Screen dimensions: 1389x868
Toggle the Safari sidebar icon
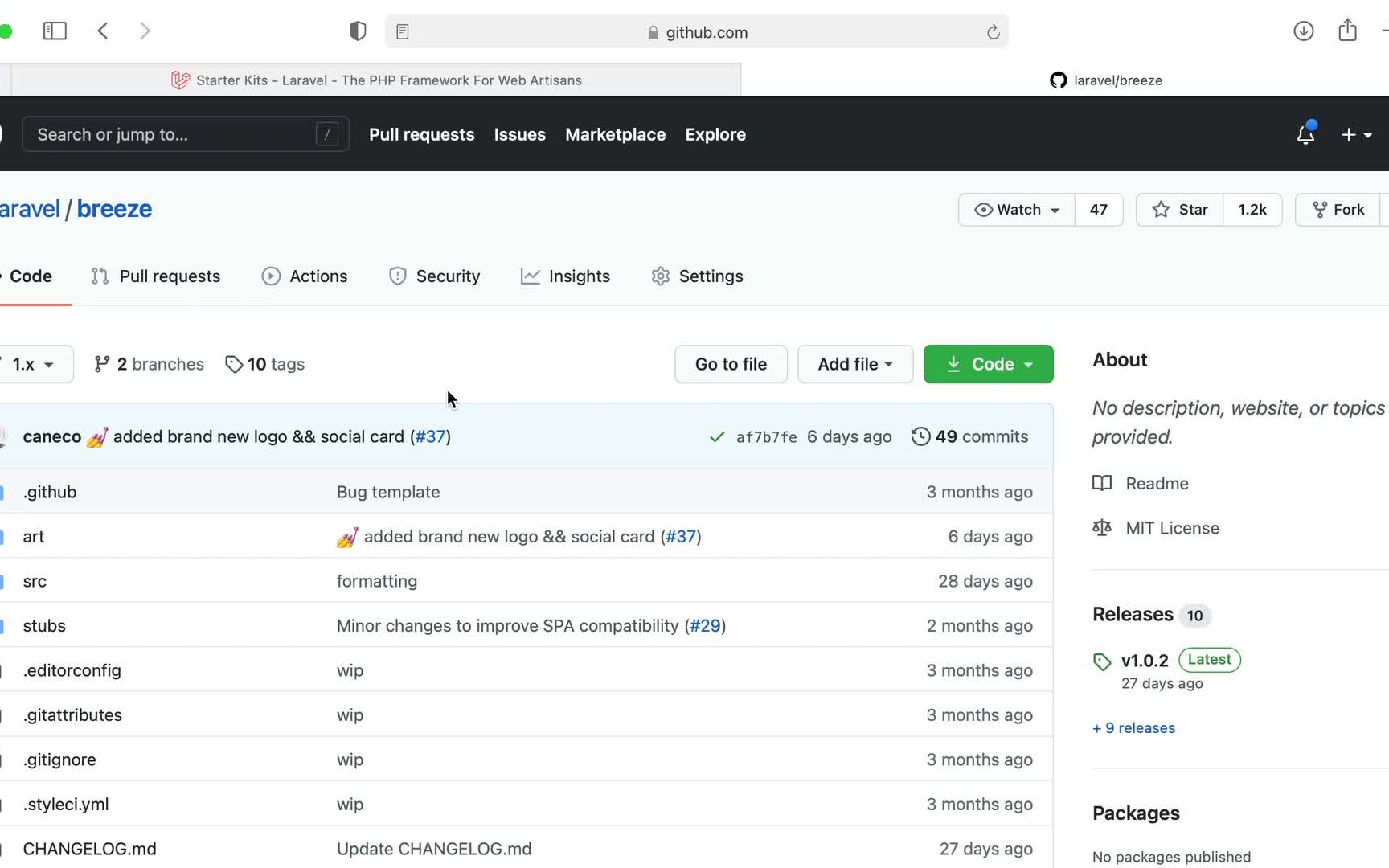coord(55,31)
